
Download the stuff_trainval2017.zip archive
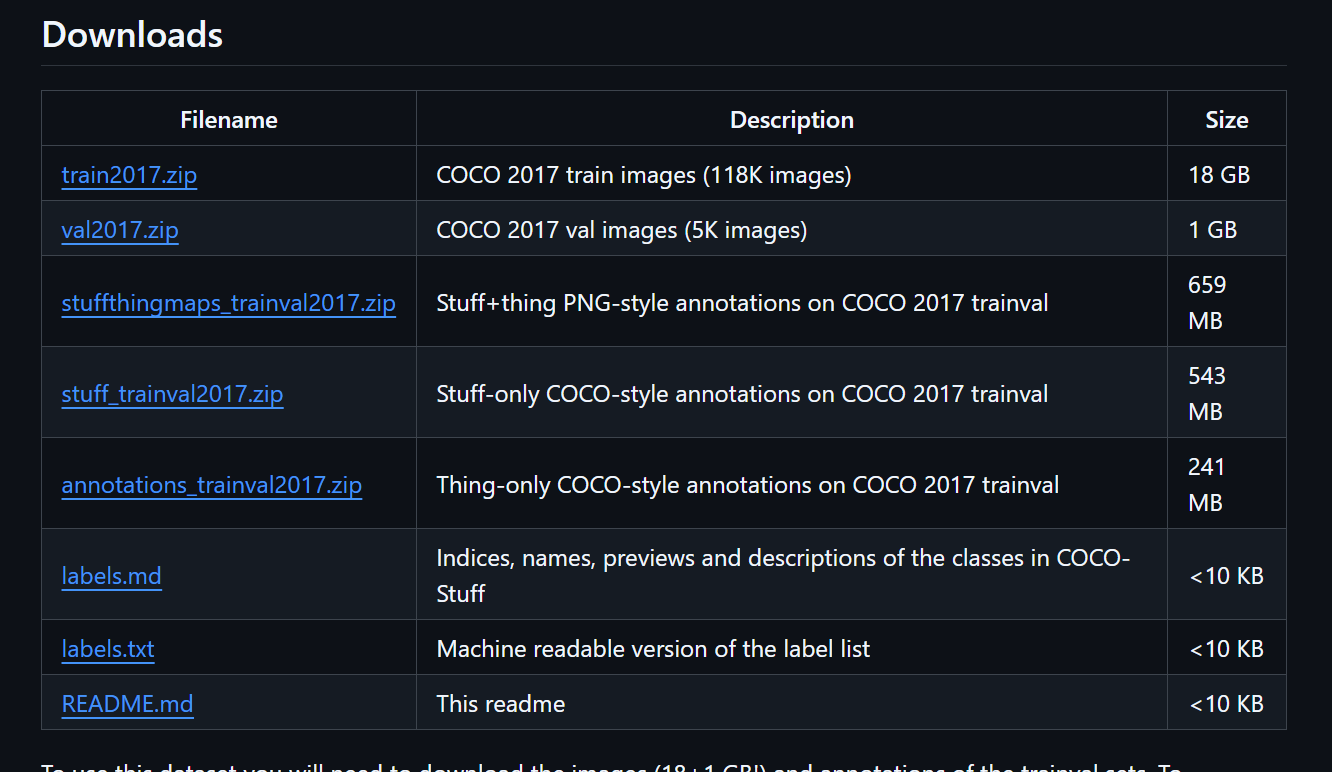[x=172, y=393]
